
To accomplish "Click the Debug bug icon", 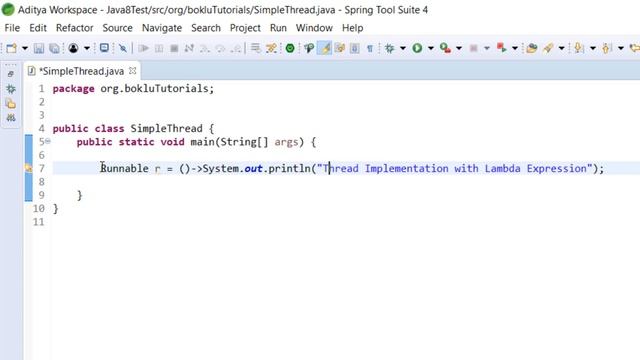I will [x=389, y=49].
